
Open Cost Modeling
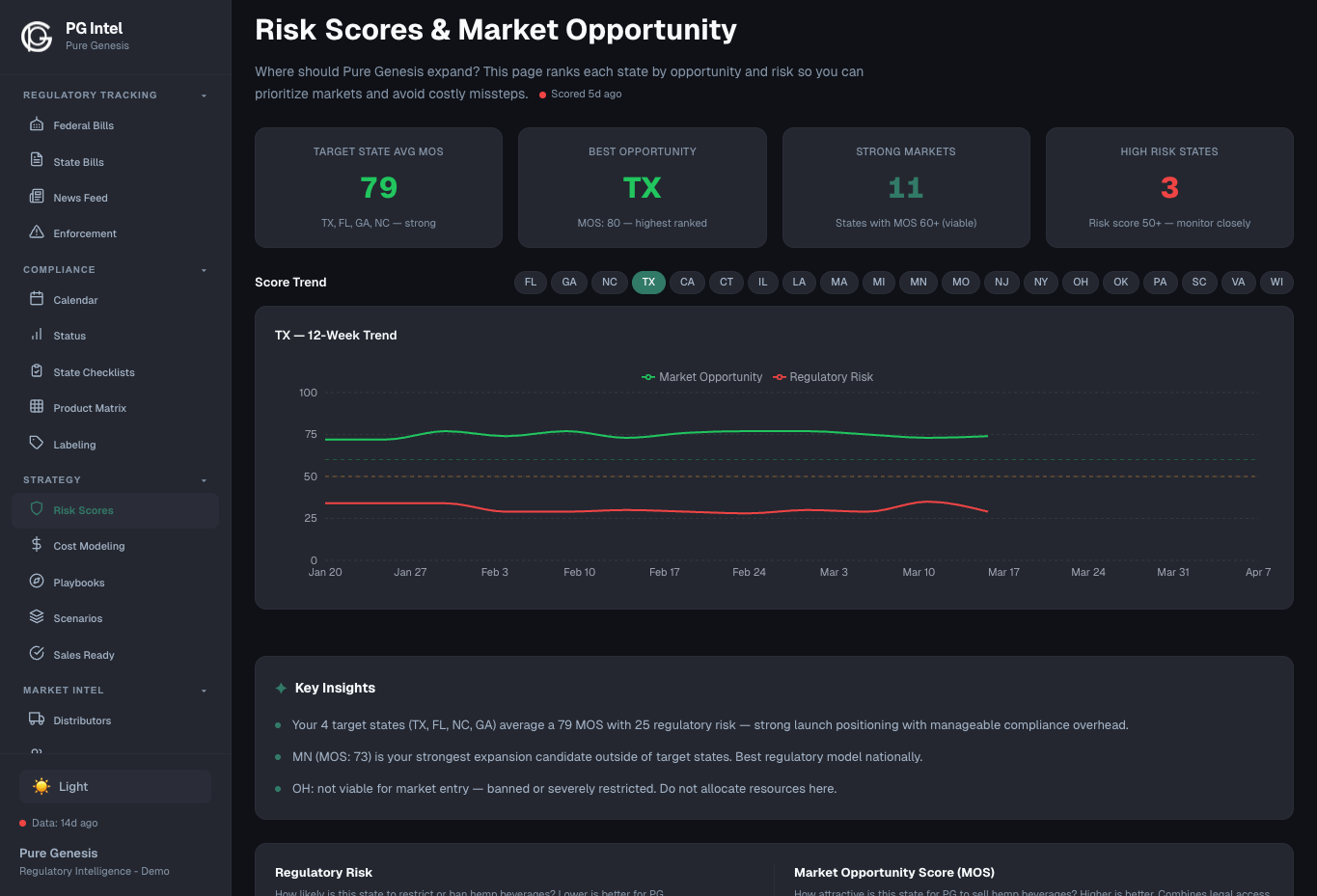(x=88, y=546)
